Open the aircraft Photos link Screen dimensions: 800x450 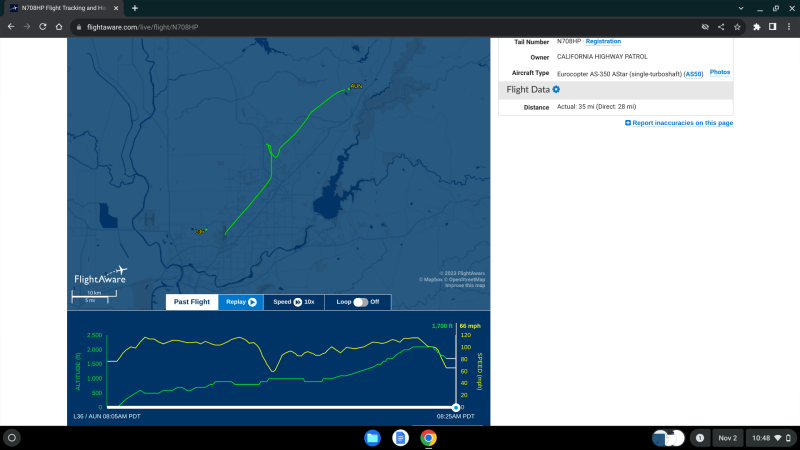(720, 72)
